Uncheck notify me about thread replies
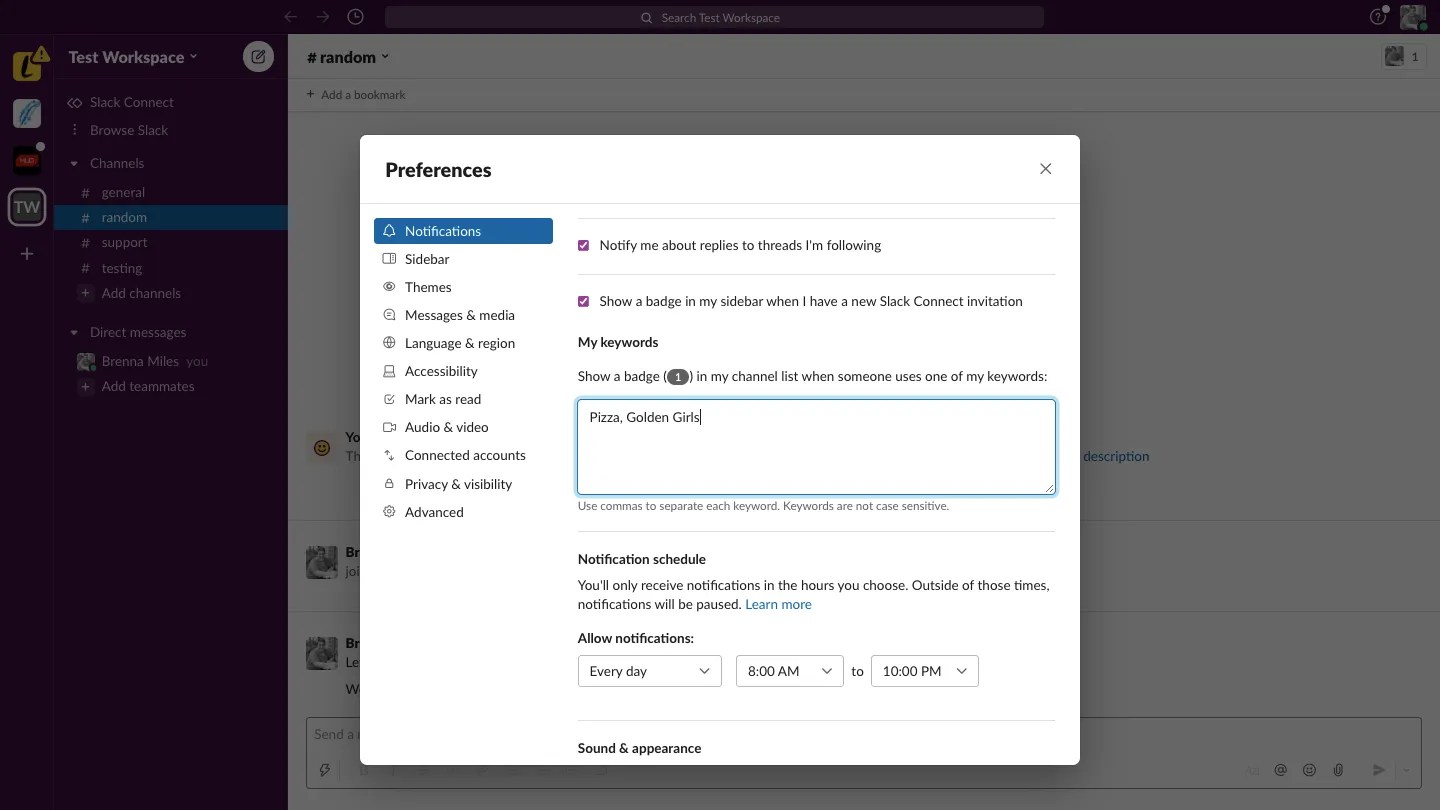The height and width of the screenshot is (810, 1440). [x=584, y=245]
